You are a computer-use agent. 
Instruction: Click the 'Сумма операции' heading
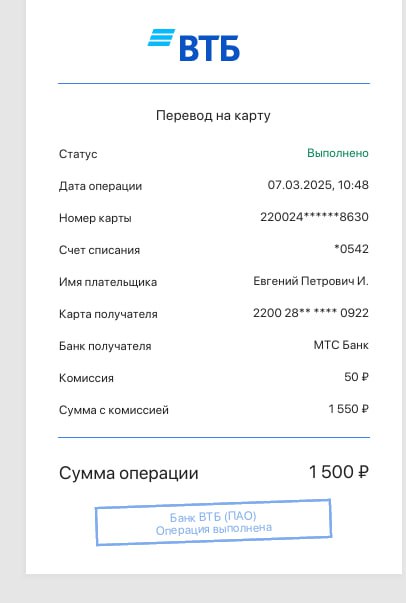[128, 473]
